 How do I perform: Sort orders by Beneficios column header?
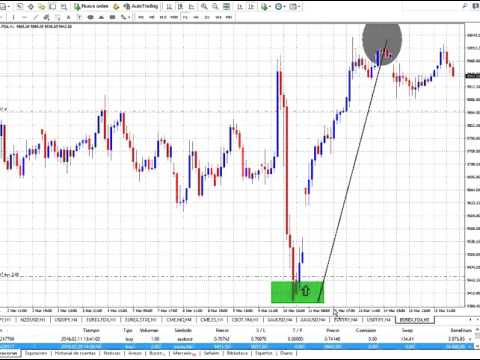(x=461, y=330)
